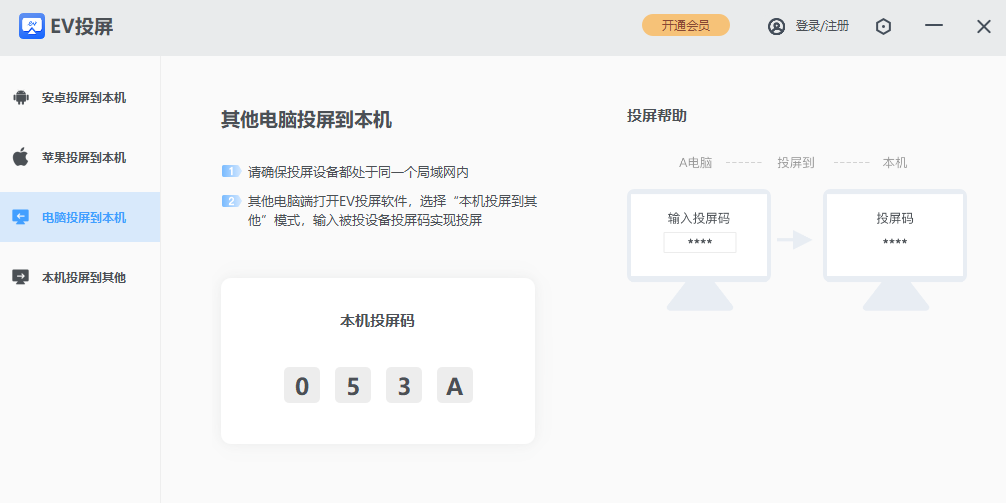The image size is (1006, 503).
Task: Click the arrow between the two monitors
Action: (x=795, y=240)
